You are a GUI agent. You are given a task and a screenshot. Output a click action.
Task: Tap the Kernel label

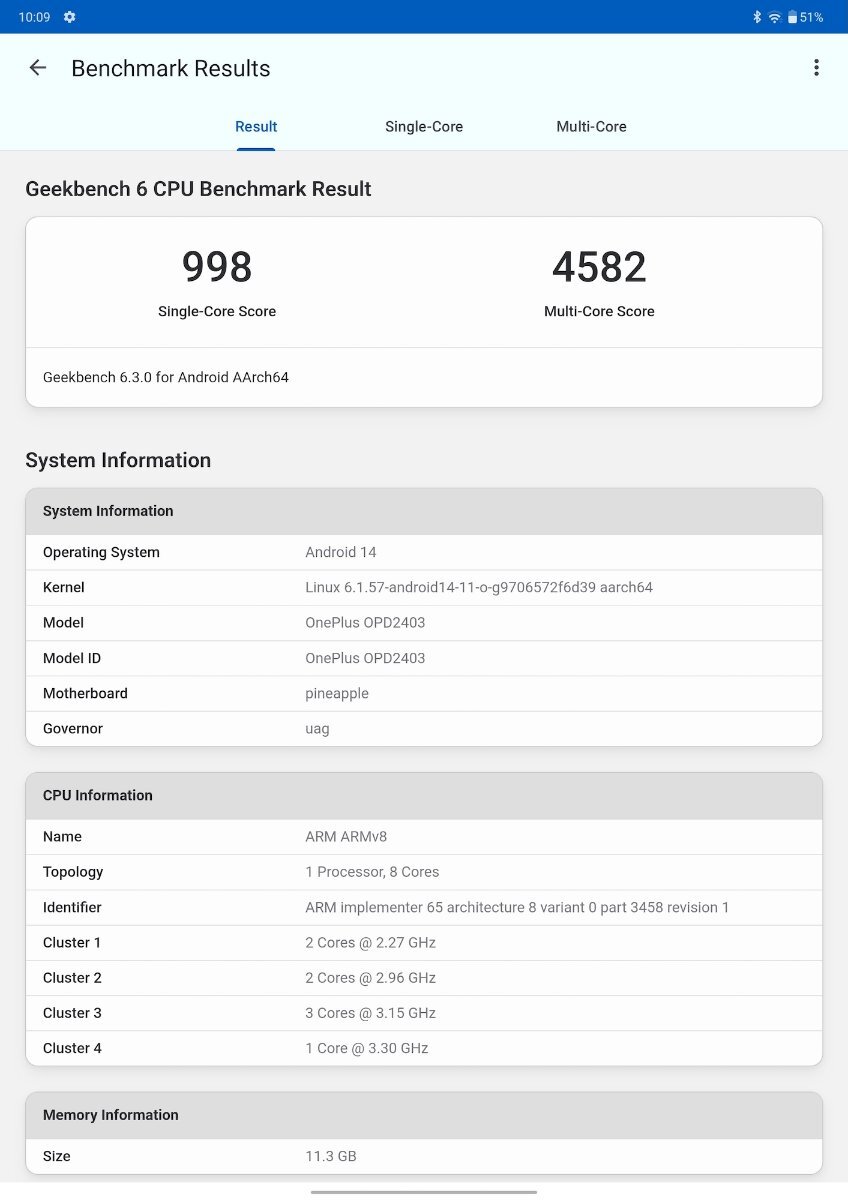coord(64,587)
